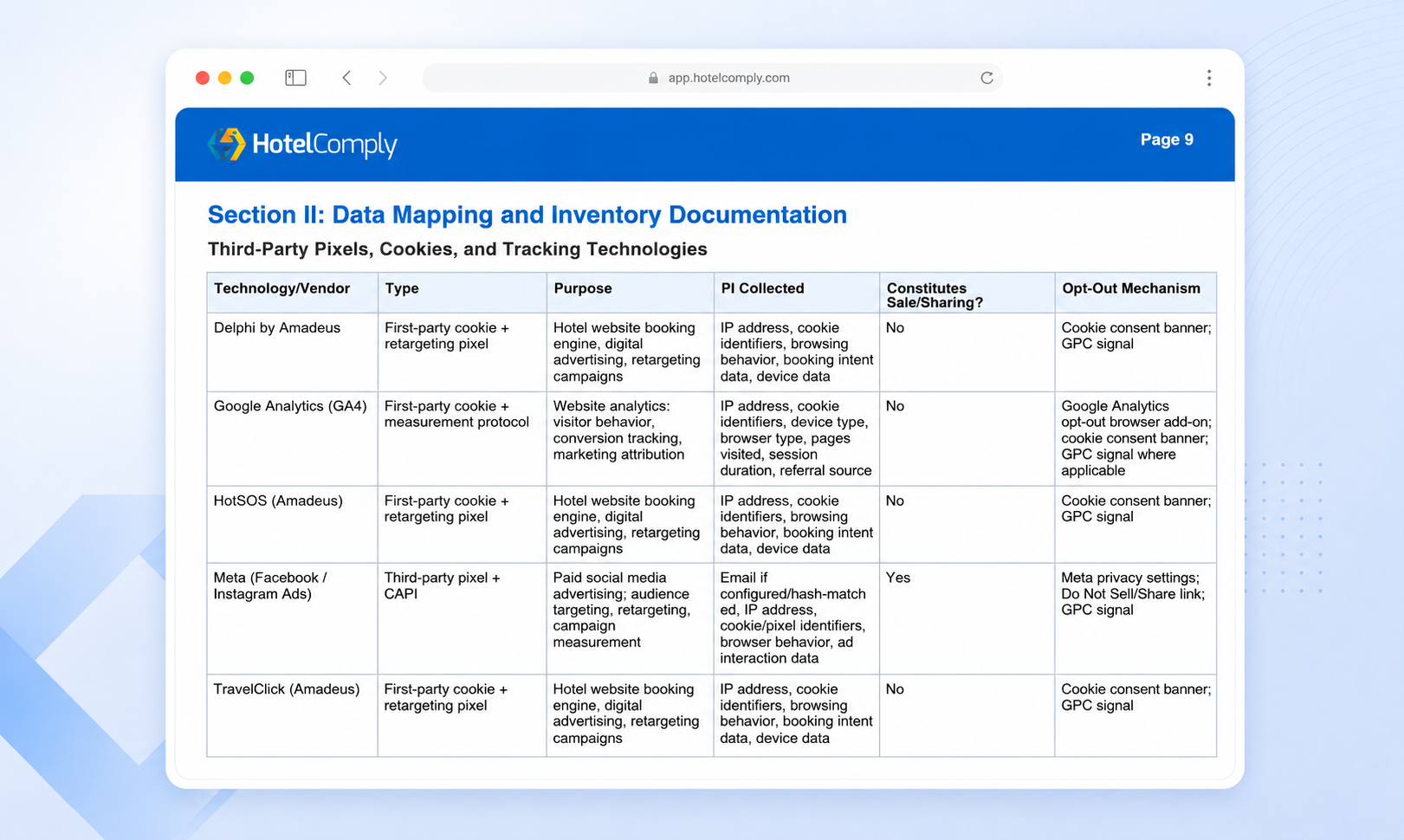This screenshot has width=1404, height=840.
Task: Open the three-dot browser menu
Action: tap(1209, 78)
